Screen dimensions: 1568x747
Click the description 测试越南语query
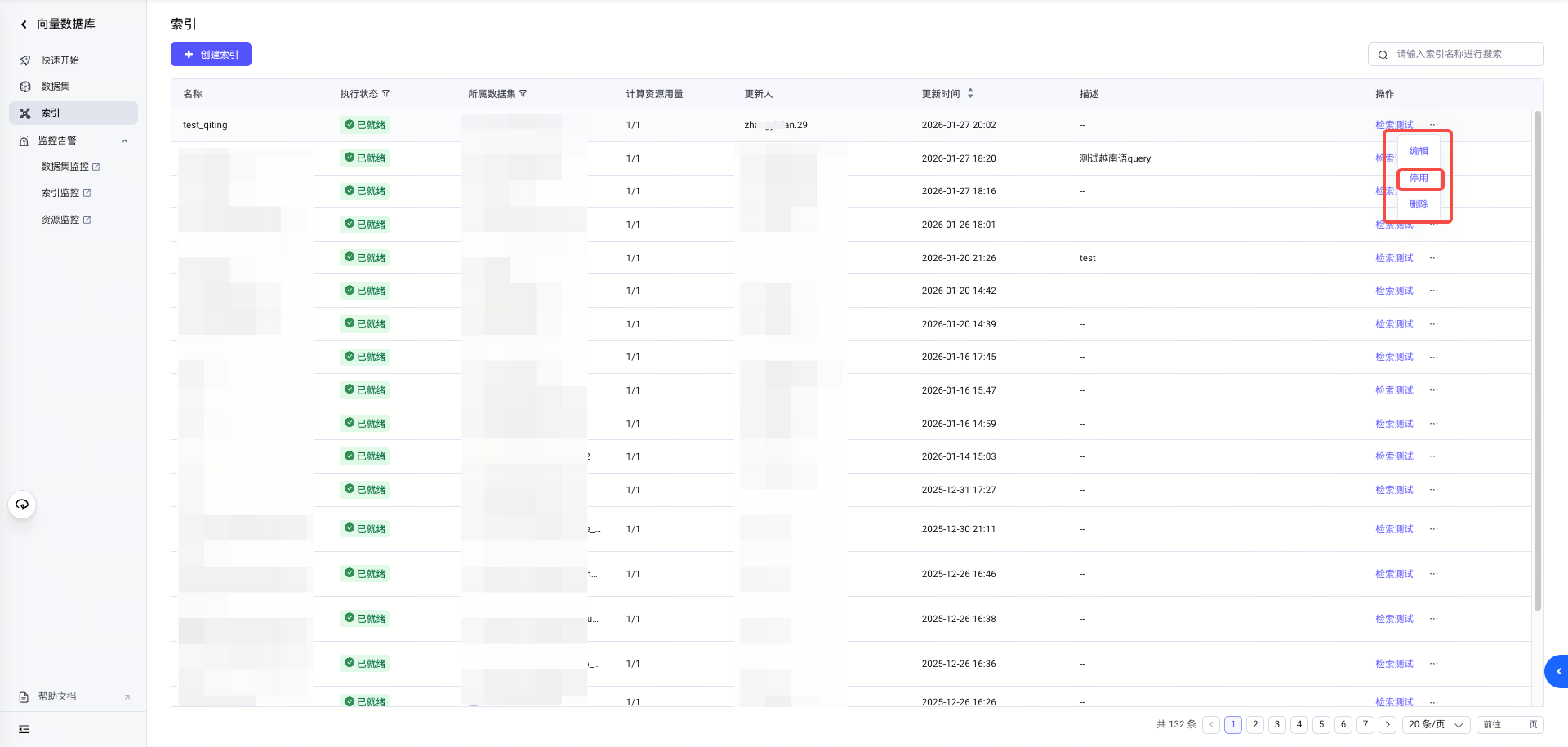[1115, 158]
